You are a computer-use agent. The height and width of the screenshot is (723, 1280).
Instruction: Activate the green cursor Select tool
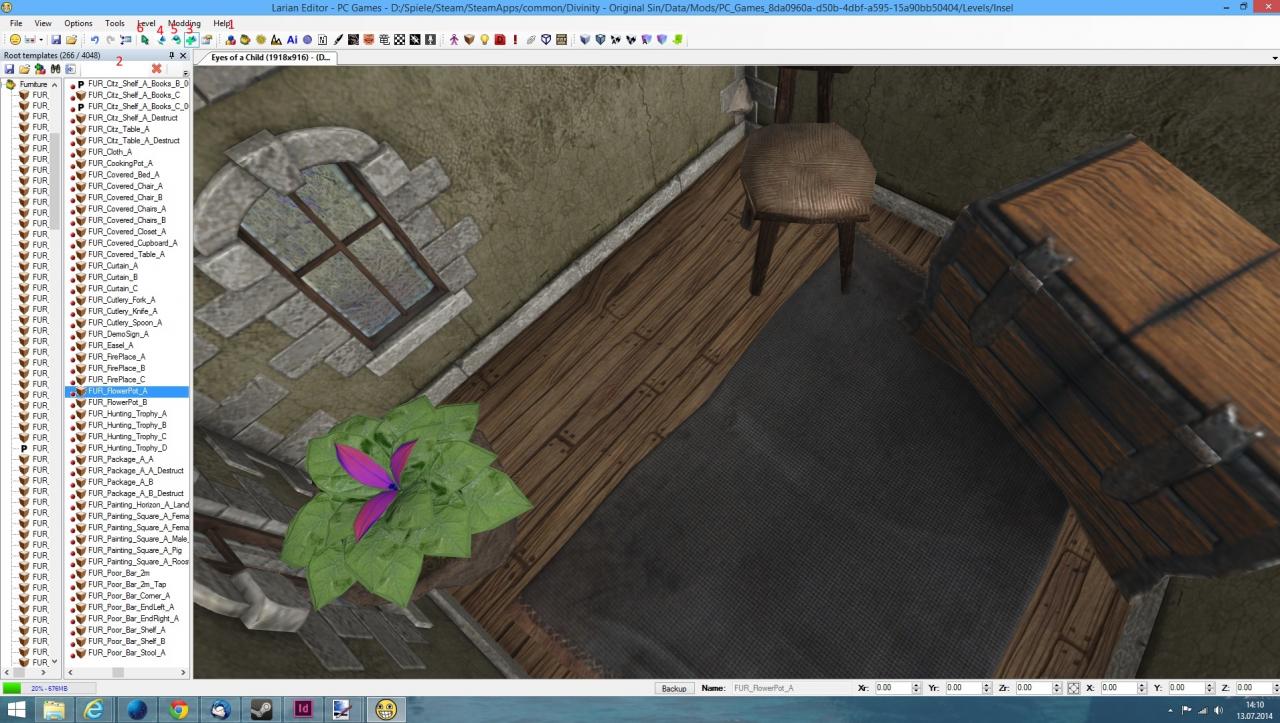145,40
